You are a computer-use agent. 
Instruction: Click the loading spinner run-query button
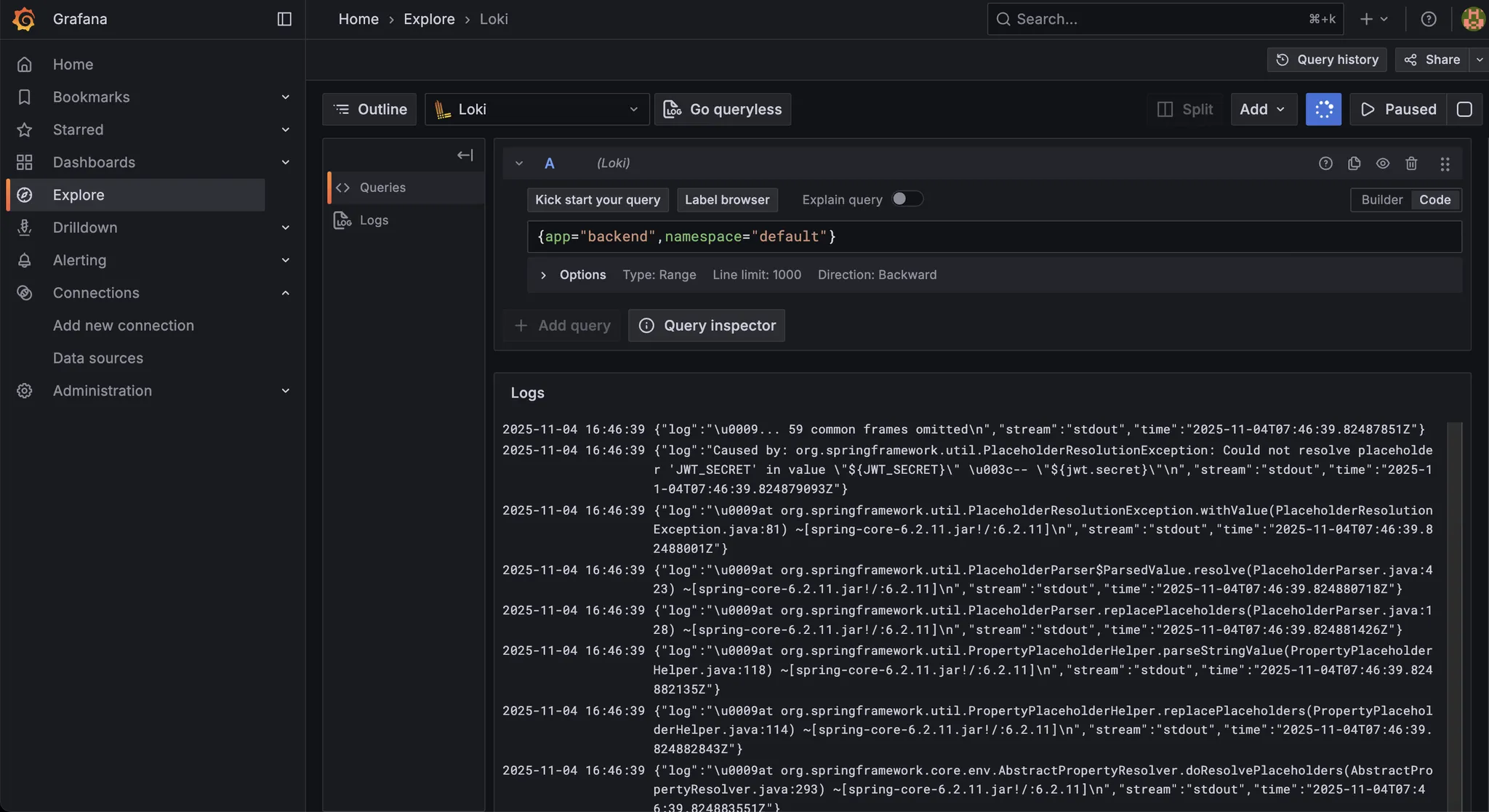1323,109
